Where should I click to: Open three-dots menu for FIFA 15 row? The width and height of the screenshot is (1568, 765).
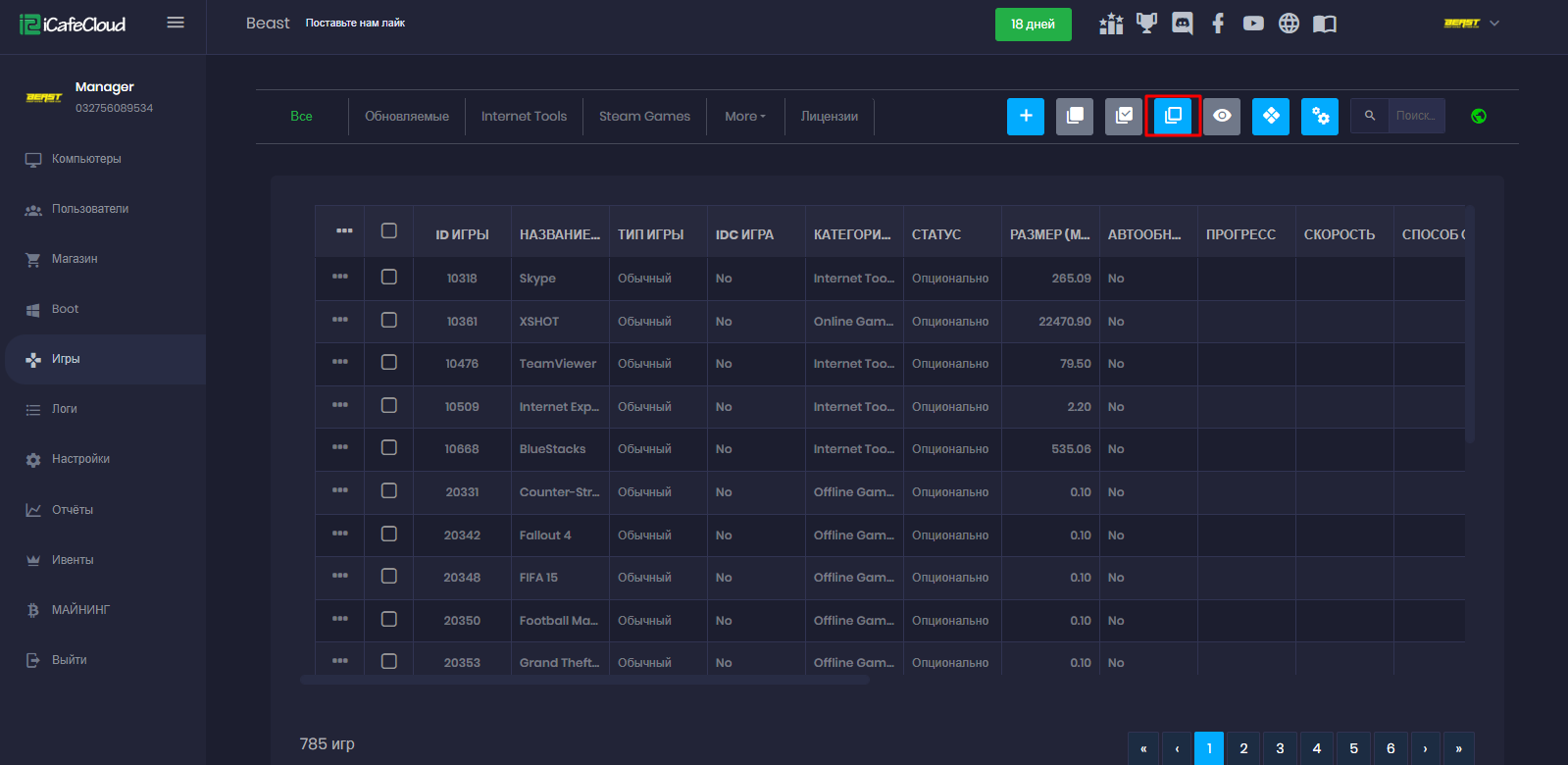pyautogui.click(x=340, y=576)
